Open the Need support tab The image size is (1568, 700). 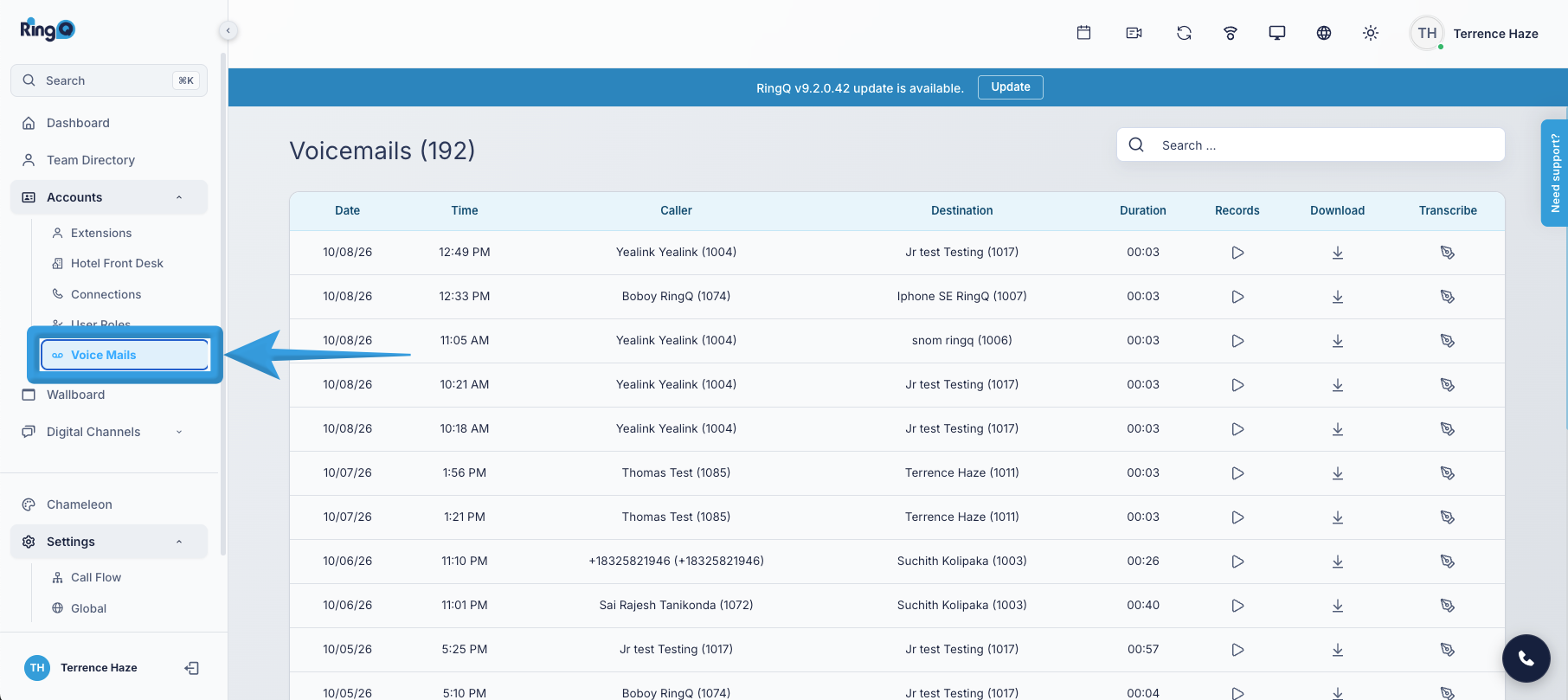pyautogui.click(x=1554, y=173)
